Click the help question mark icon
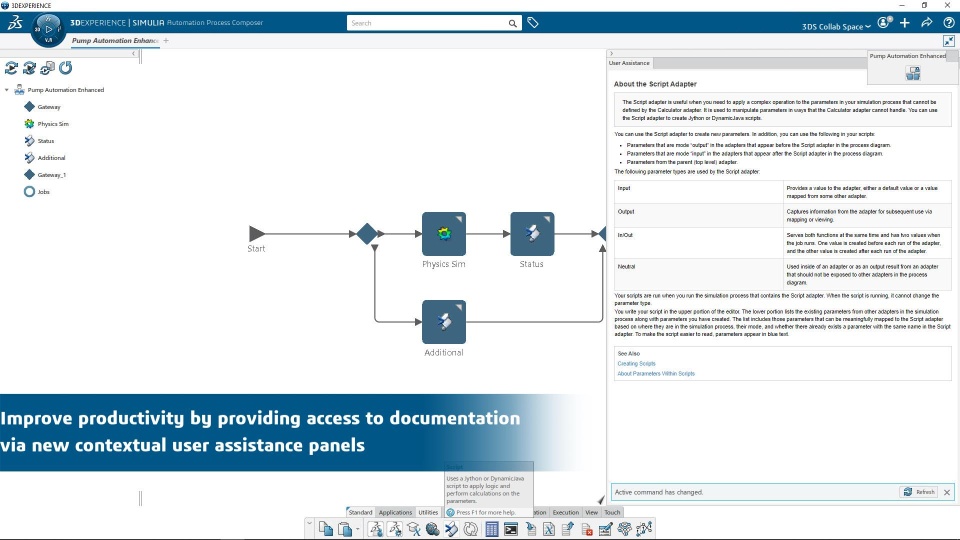This screenshot has height=540, width=960. point(949,23)
